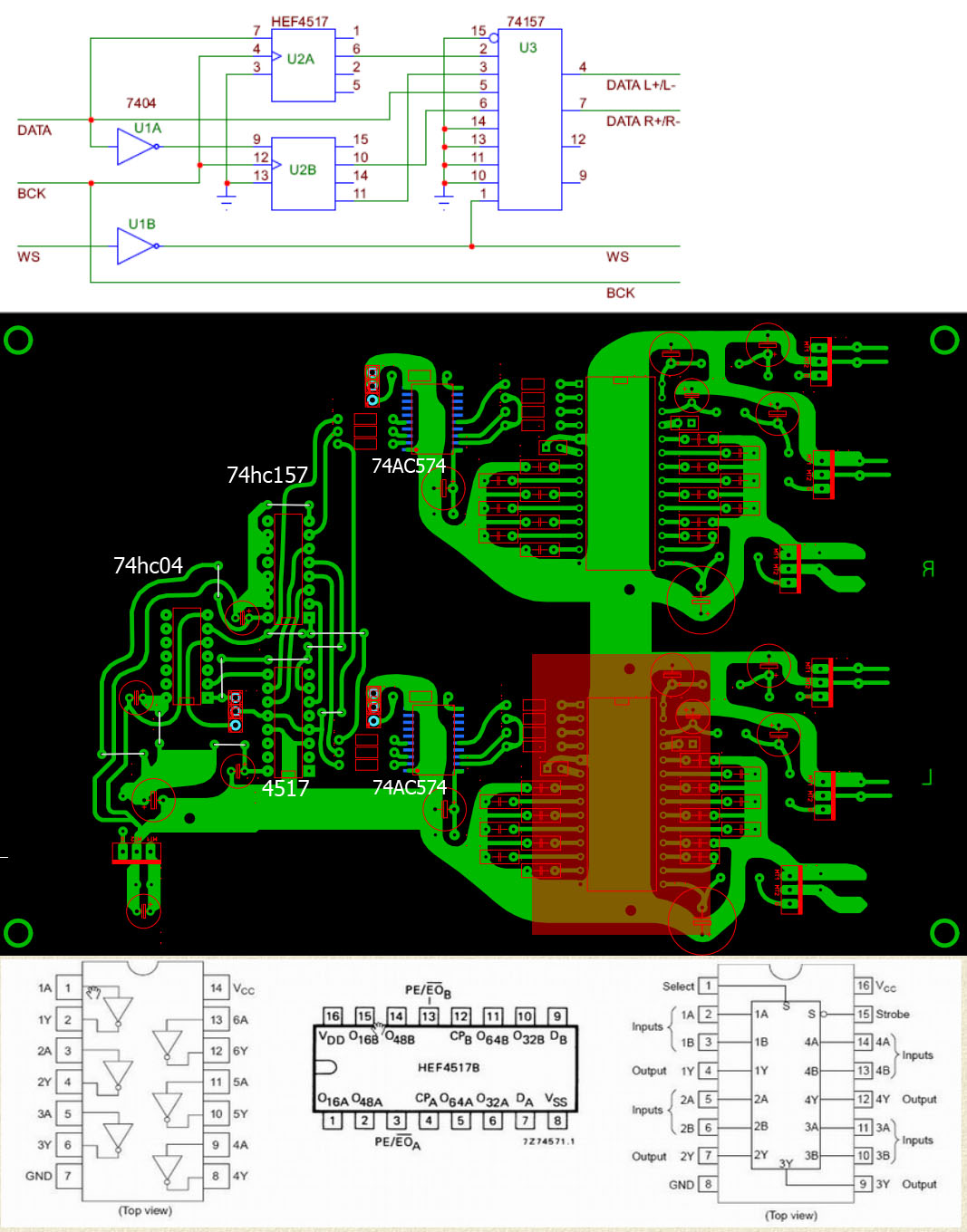Click the '74hc04' label on the PCB

pyautogui.click(x=148, y=565)
